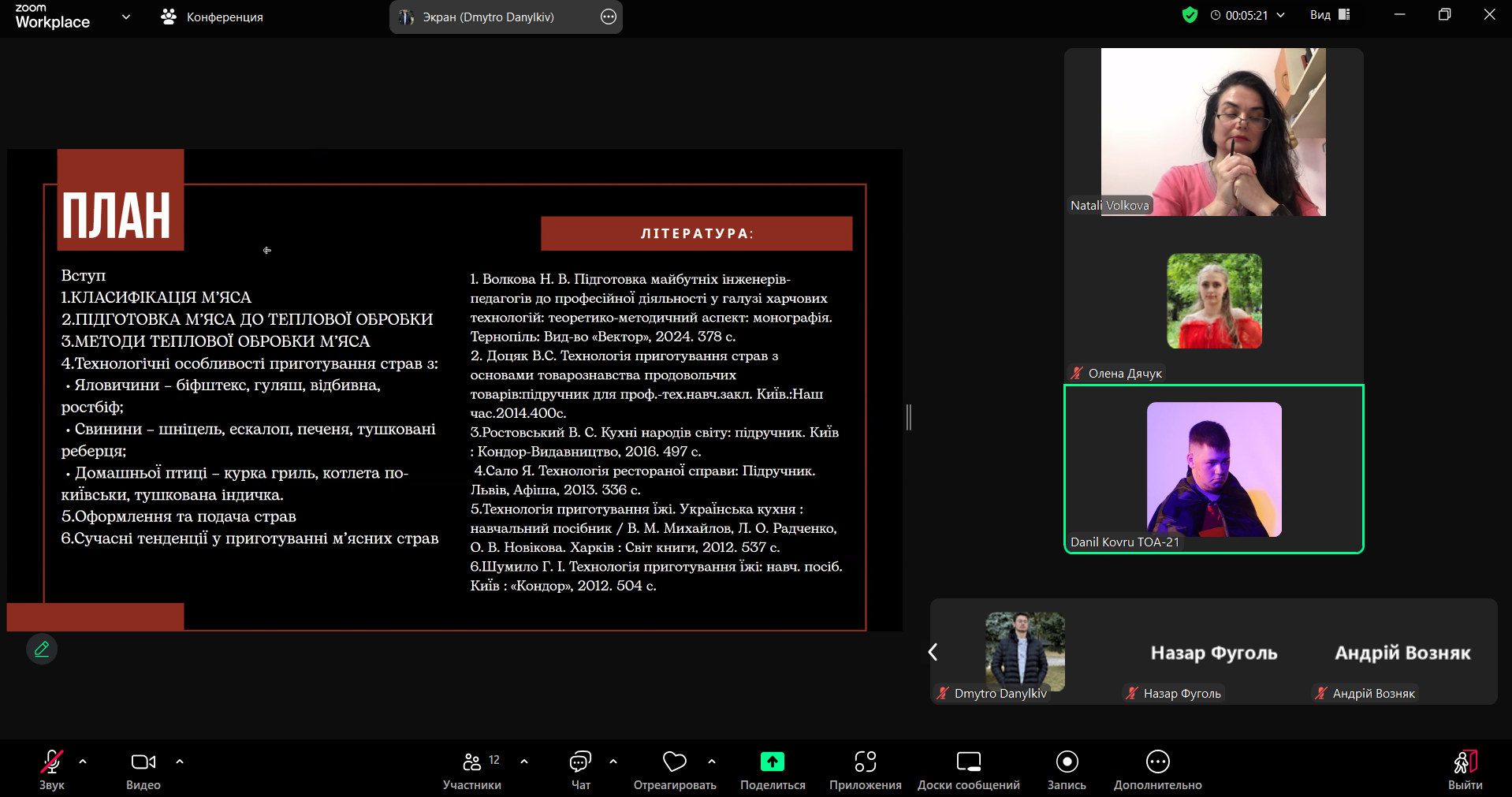This screenshot has height=797, width=1512.
Task: Turn on the video camera
Action: pos(143,762)
